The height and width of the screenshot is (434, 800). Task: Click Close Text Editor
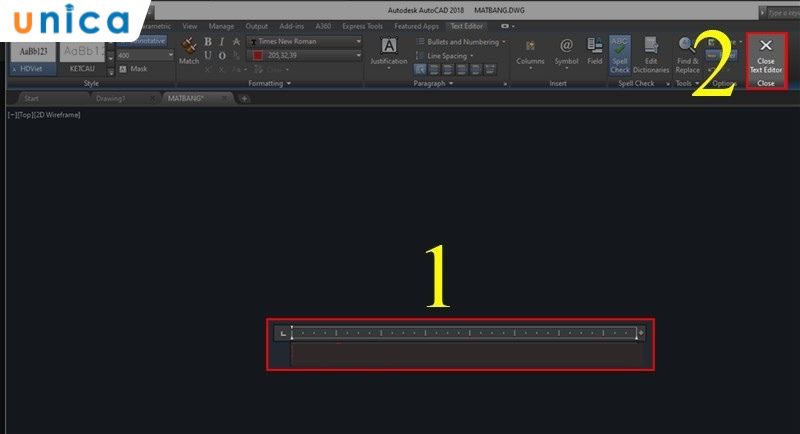(x=766, y=56)
